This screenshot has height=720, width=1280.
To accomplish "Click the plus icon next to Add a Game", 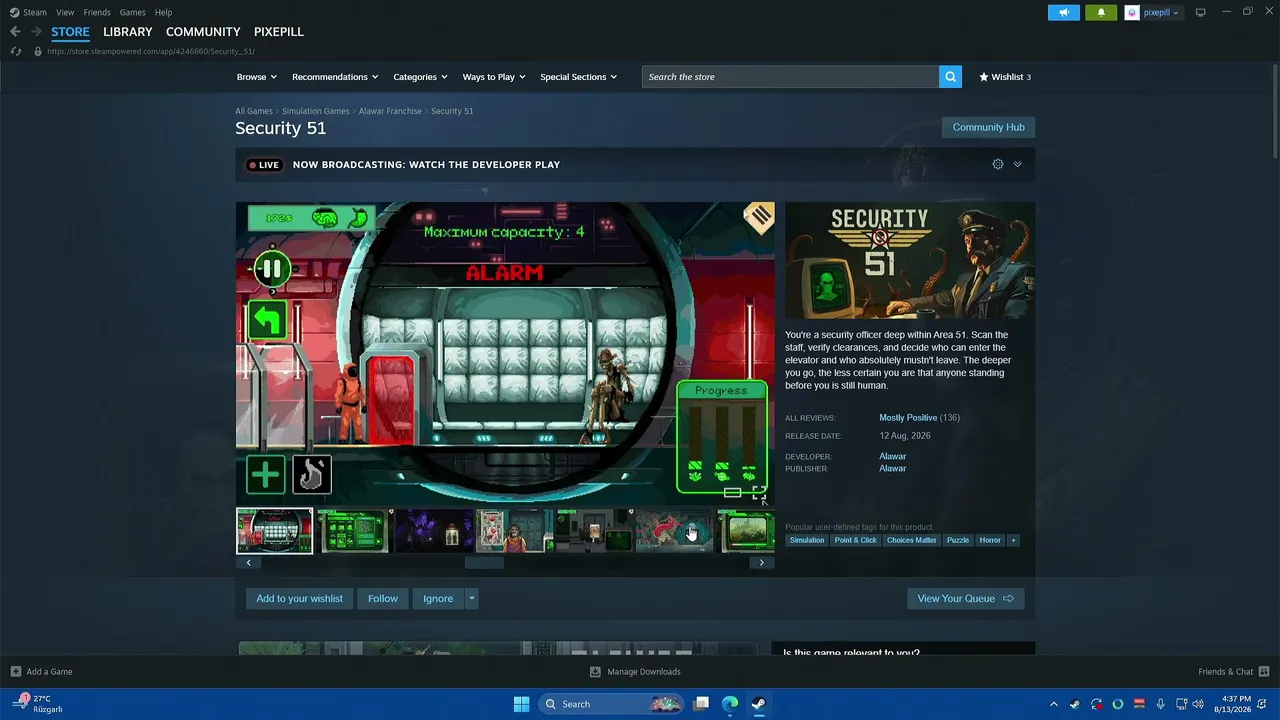I will point(16,672).
